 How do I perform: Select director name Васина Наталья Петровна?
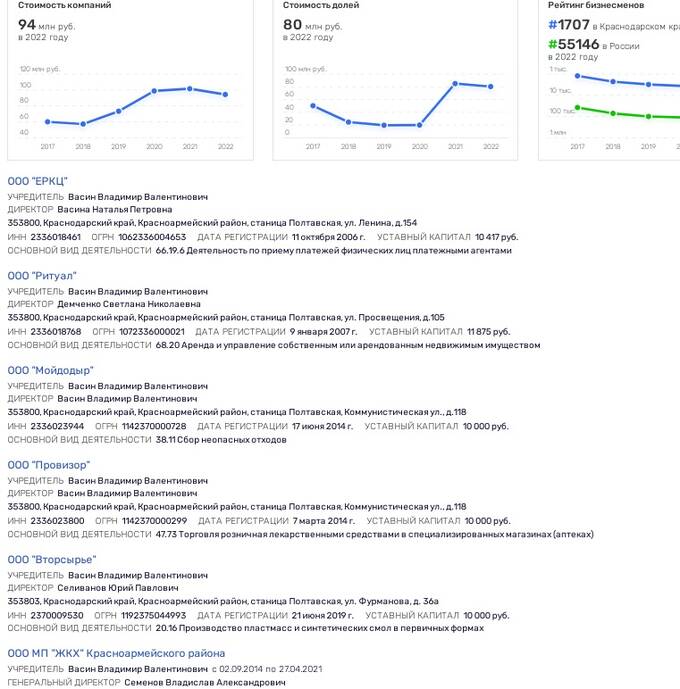coord(115,210)
